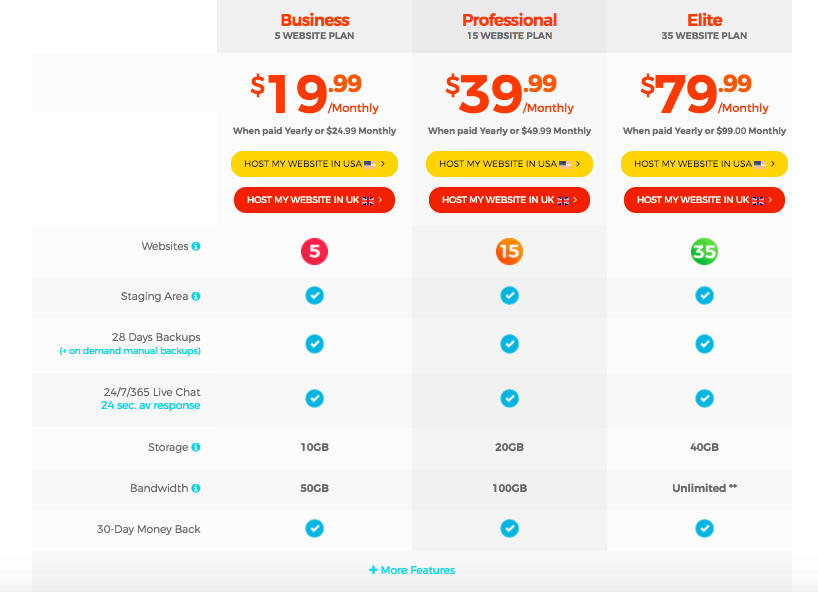Click Business plan 30-Day Money Back checkmark

coord(314,528)
